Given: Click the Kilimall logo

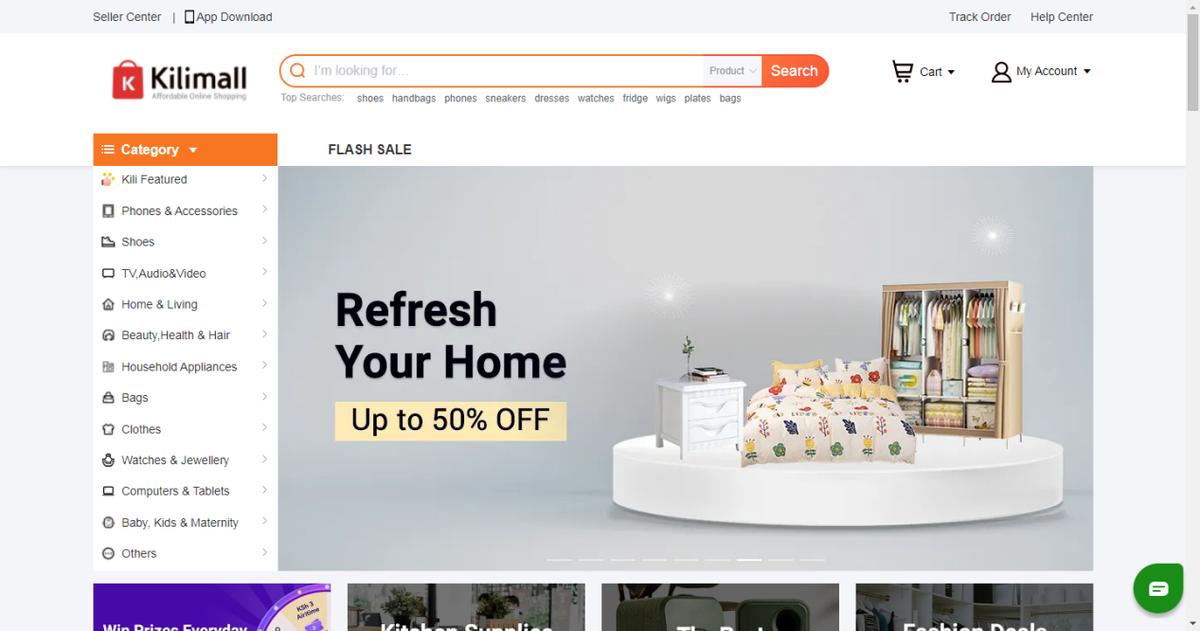Looking at the screenshot, I should tap(179, 80).
